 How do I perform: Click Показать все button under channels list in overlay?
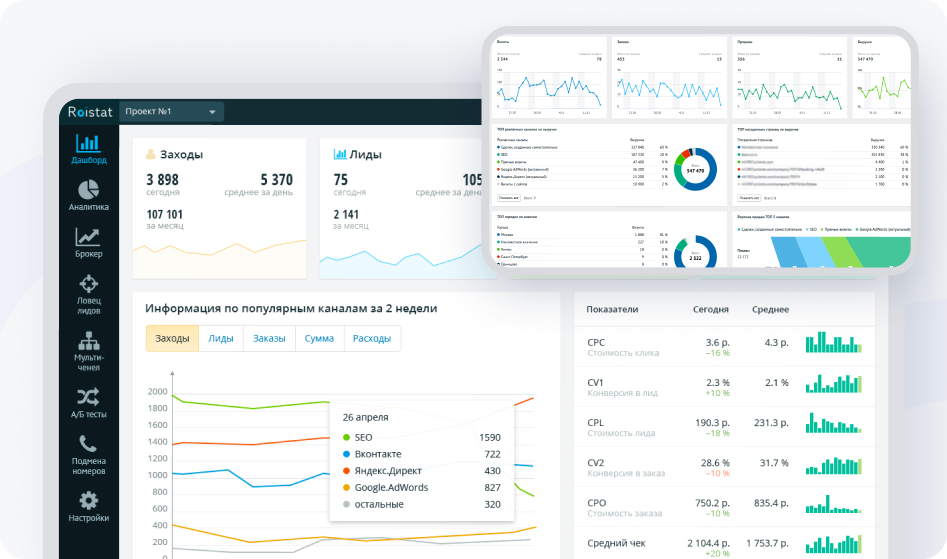pyautogui.click(x=509, y=198)
